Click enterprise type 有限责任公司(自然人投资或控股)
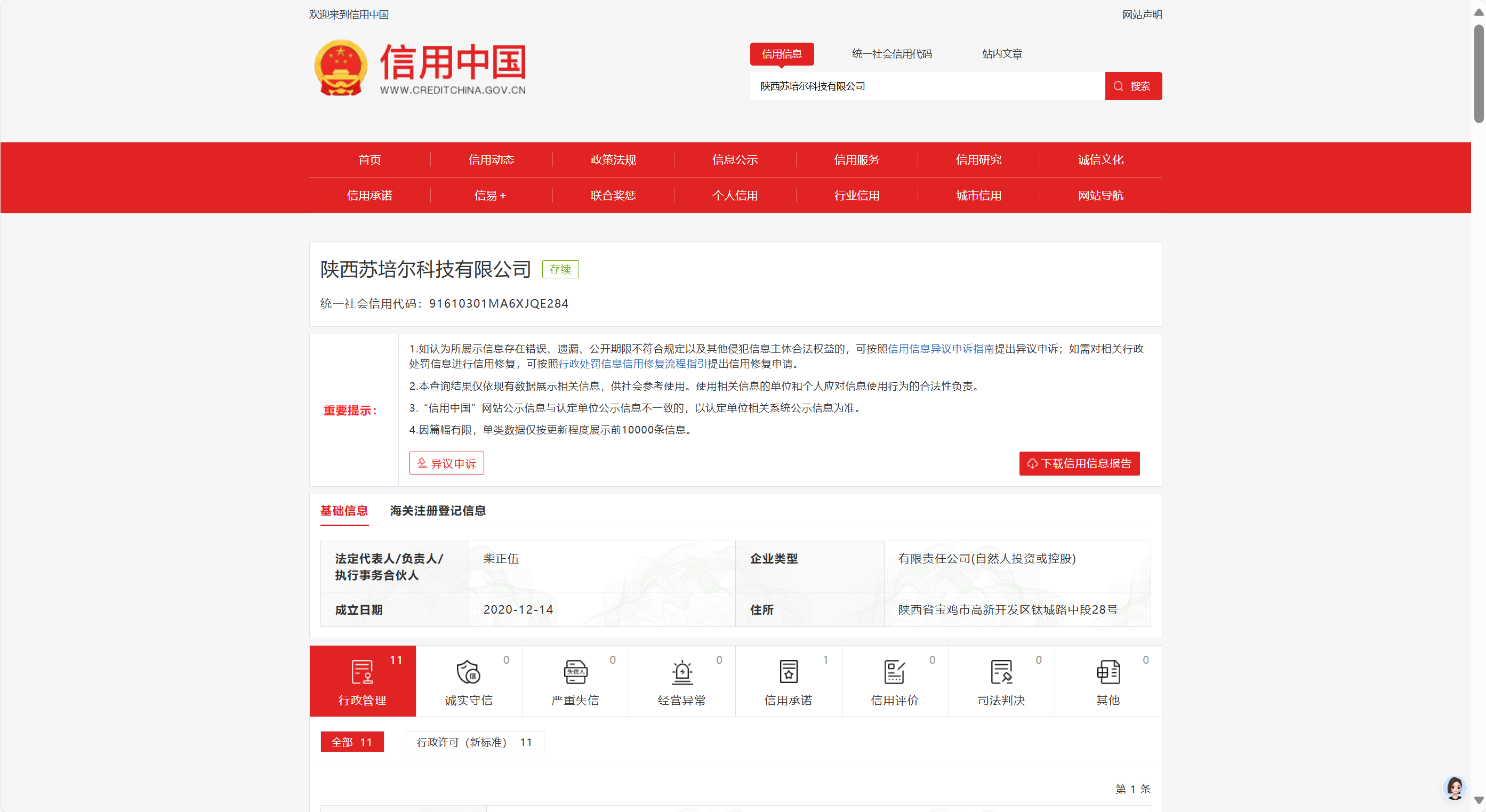Screen dimensions: 1486x812 pos(987,558)
